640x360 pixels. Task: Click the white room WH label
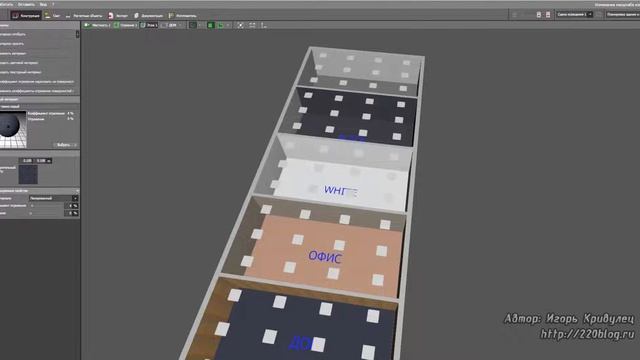[340, 191]
